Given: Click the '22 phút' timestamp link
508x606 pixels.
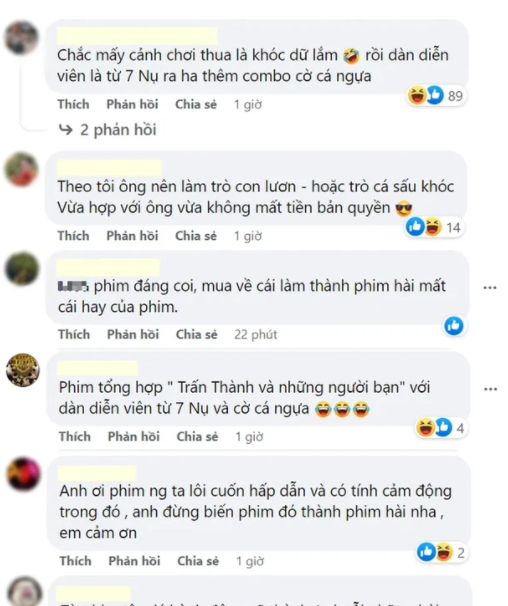Looking at the screenshot, I should (x=256, y=335).
